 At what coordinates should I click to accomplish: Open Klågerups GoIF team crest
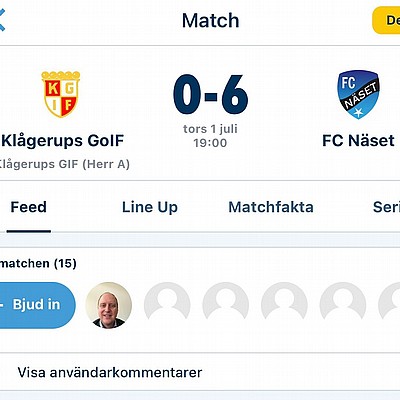pos(61,94)
